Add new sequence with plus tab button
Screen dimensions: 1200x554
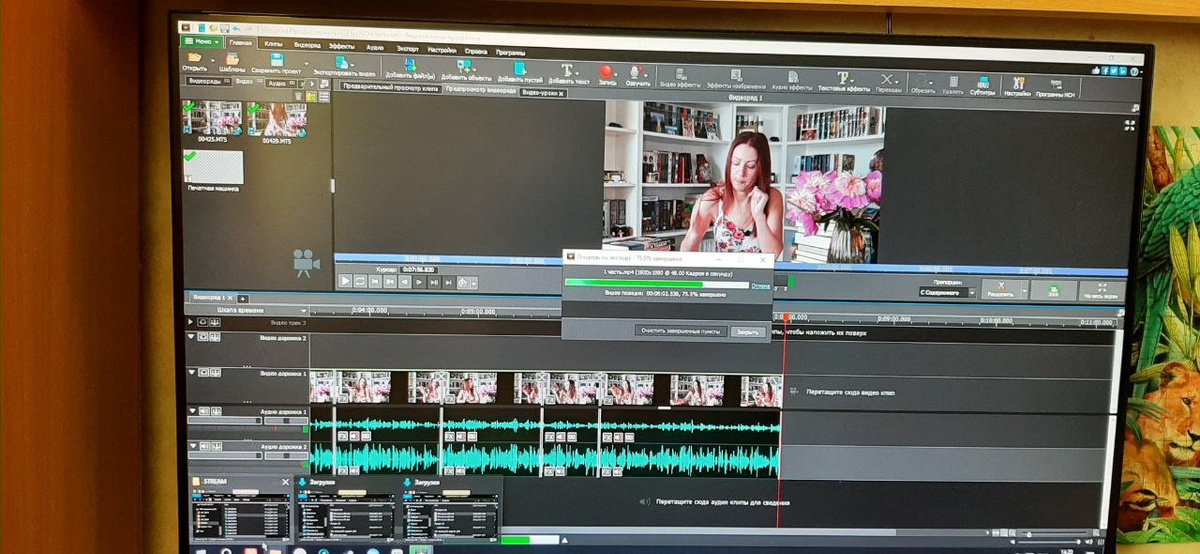(243, 298)
